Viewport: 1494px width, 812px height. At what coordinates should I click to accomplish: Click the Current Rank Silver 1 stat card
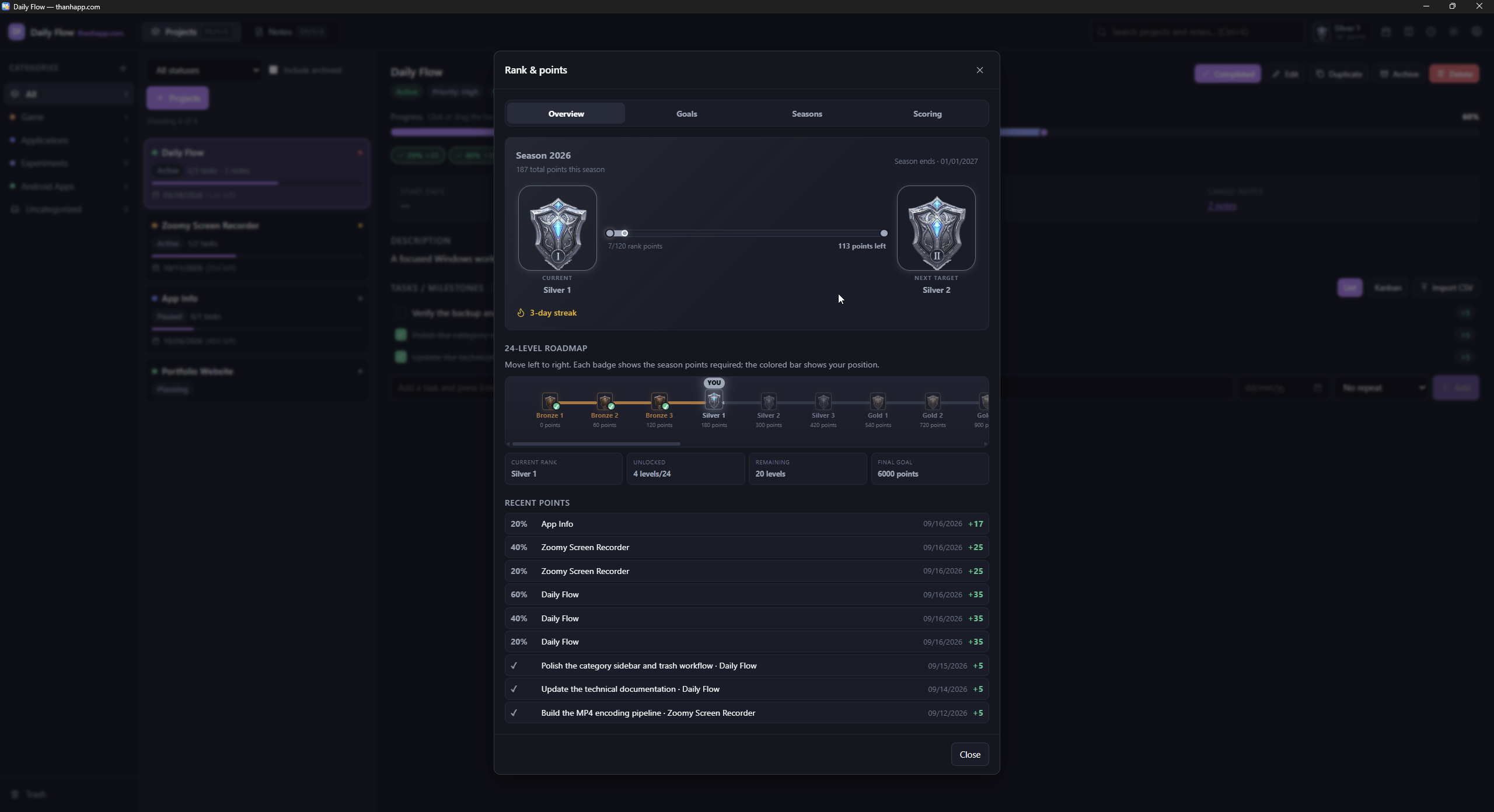(x=563, y=468)
